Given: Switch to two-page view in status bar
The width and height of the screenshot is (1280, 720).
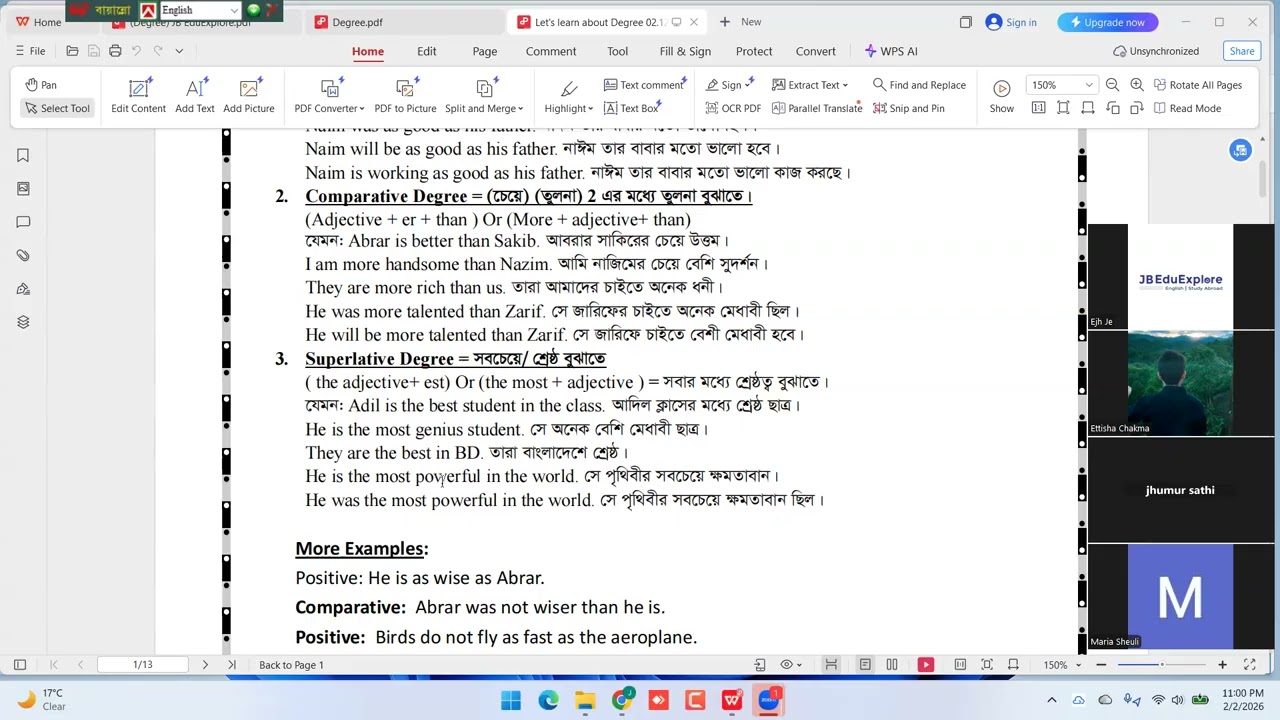Looking at the screenshot, I should pyautogui.click(x=892, y=665).
